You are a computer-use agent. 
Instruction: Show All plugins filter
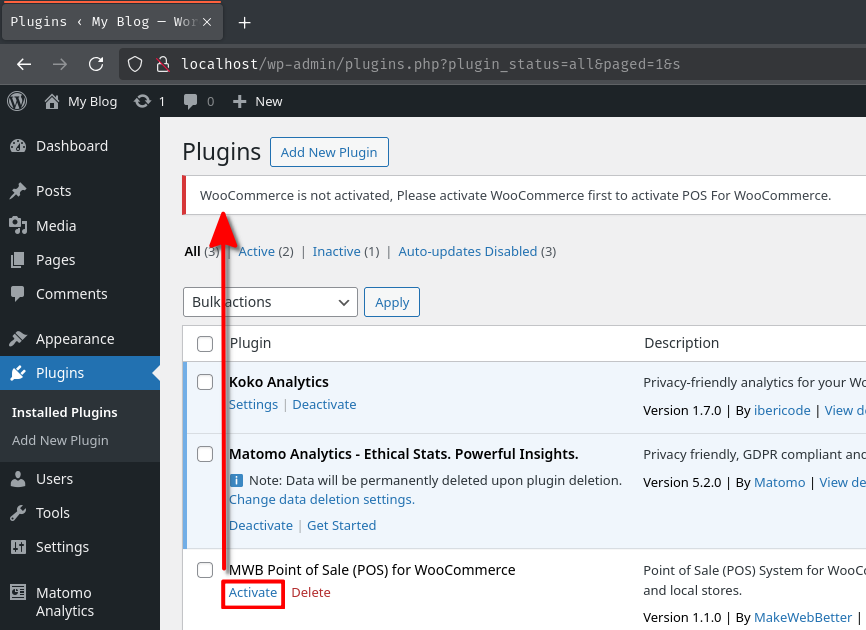(192, 251)
